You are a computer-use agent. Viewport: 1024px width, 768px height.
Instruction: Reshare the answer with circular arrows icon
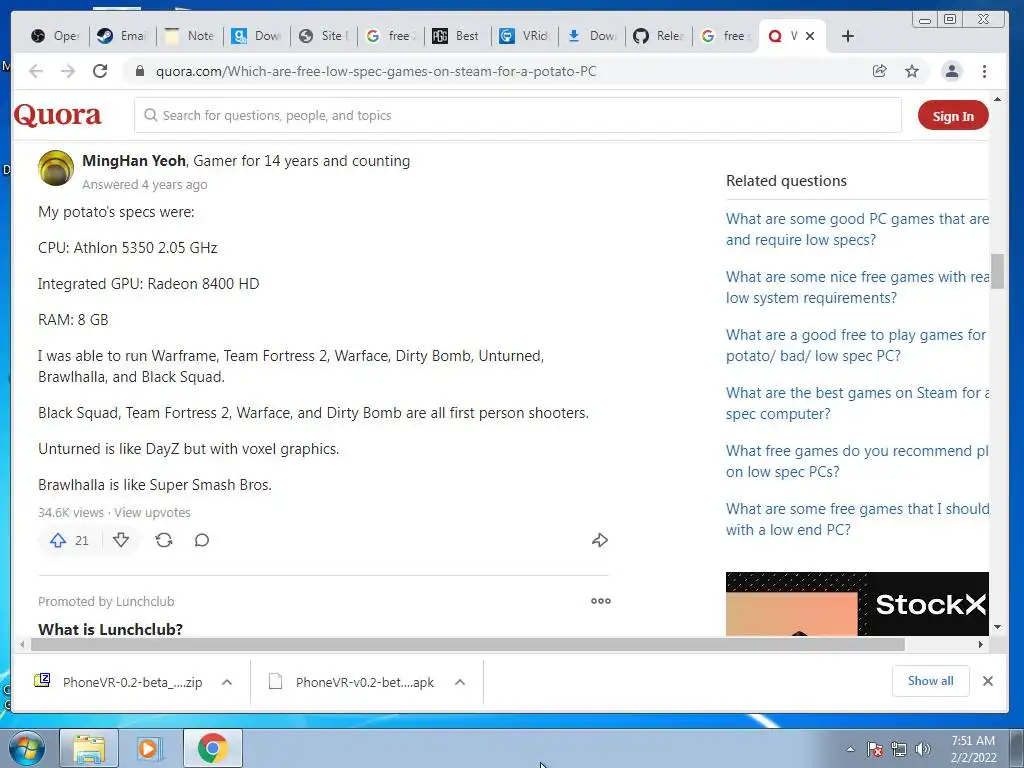164,540
